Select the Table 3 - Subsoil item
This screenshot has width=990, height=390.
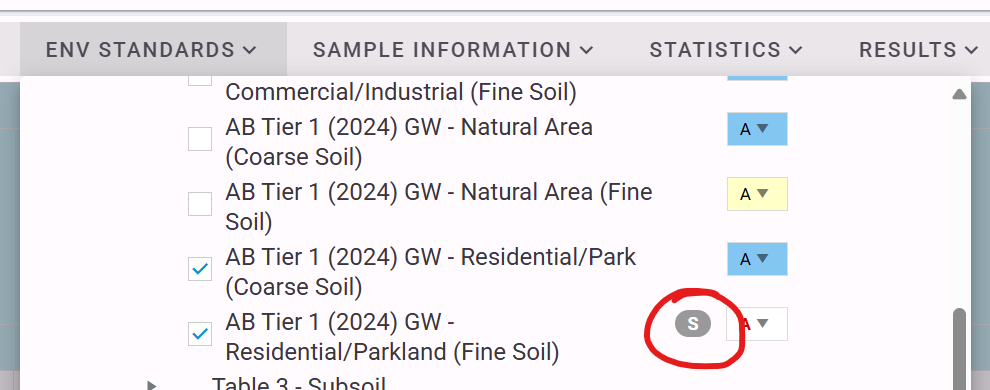pyautogui.click(x=298, y=384)
